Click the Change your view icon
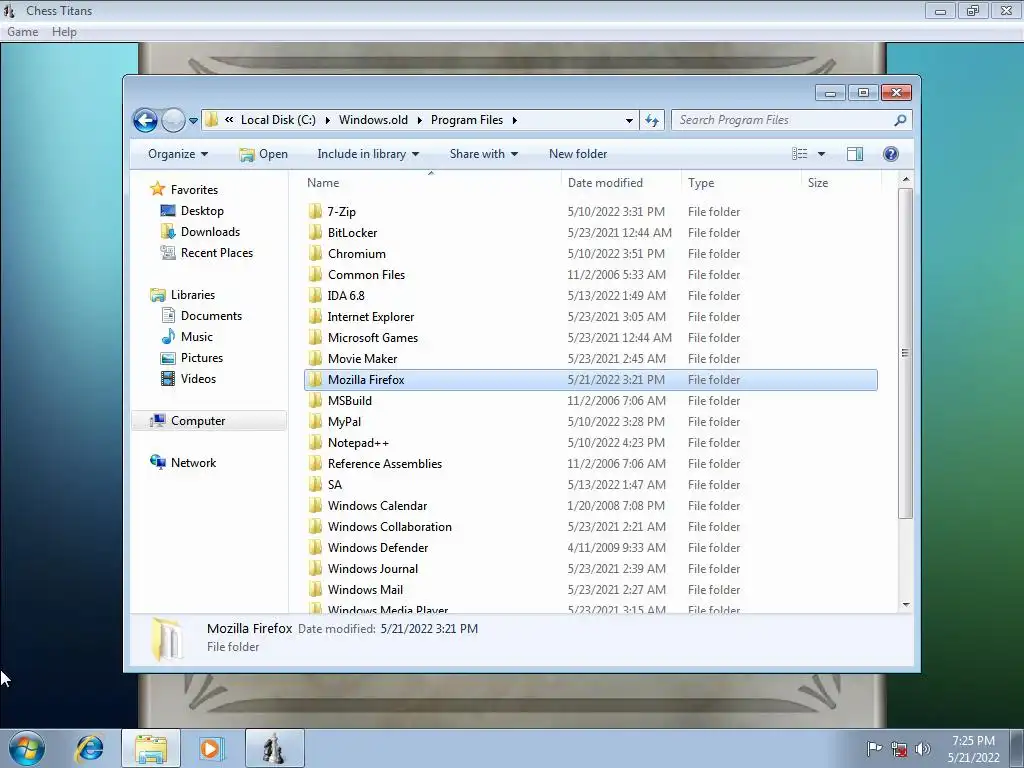This screenshot has width=1024, height=768. 799,154
